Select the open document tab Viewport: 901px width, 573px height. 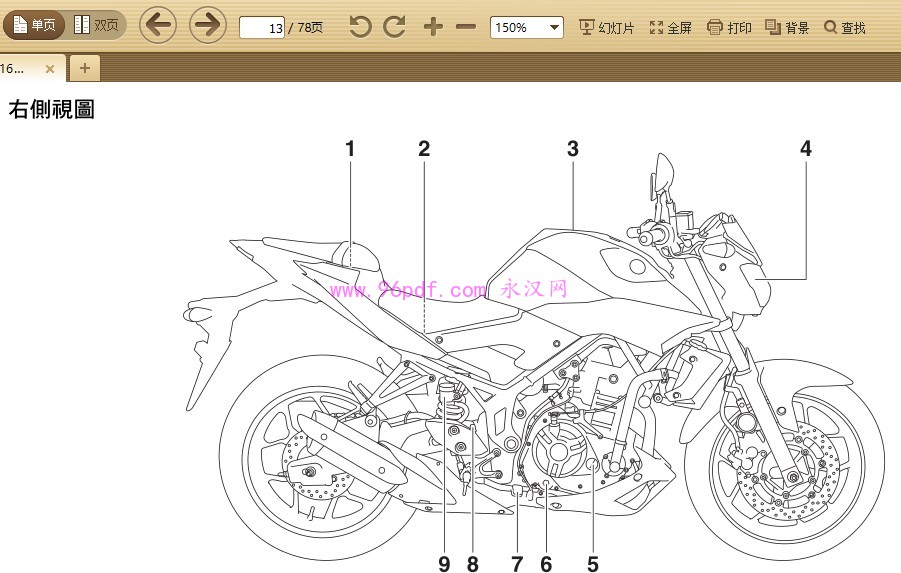[x=15, y=69]
